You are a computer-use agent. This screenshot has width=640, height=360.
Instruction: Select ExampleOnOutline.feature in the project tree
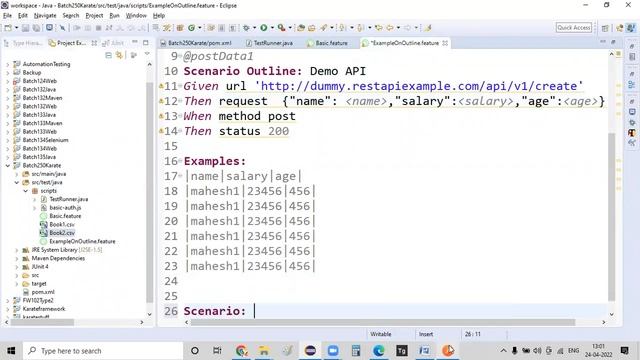[x=82, y=241]
